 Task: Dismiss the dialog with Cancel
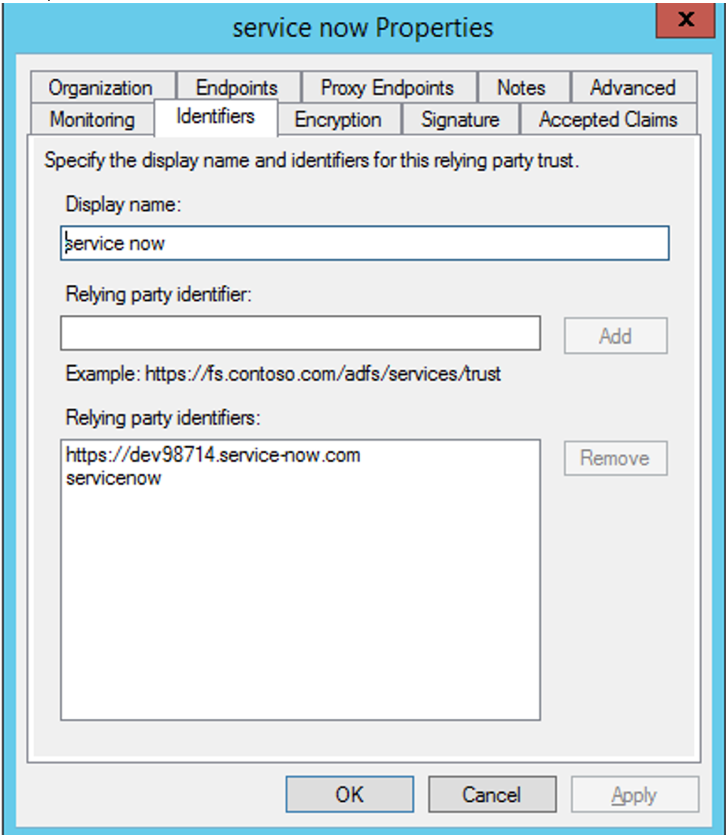coord(492,794)
